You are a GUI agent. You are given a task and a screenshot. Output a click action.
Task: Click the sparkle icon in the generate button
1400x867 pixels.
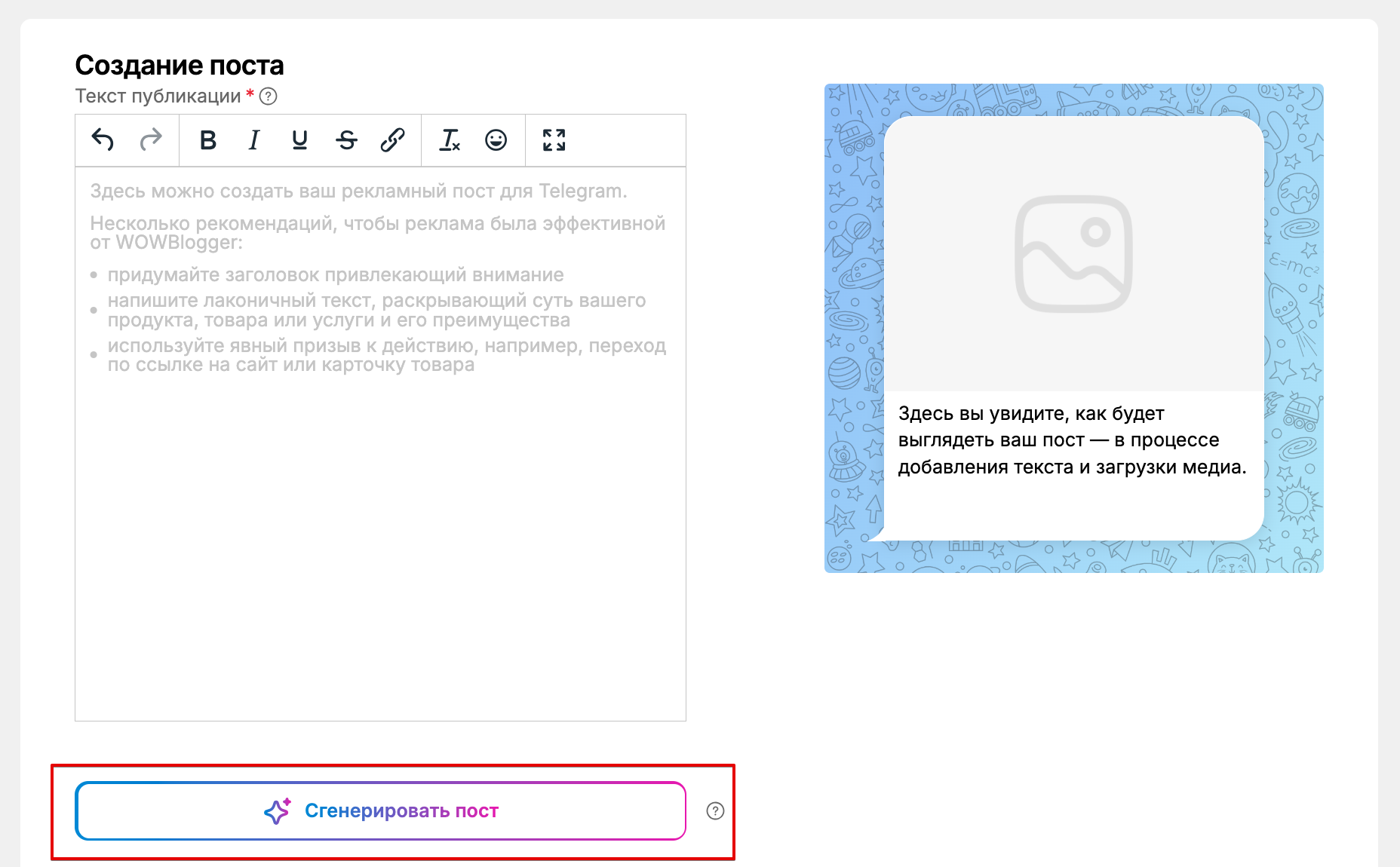click(x=277, y=811)
